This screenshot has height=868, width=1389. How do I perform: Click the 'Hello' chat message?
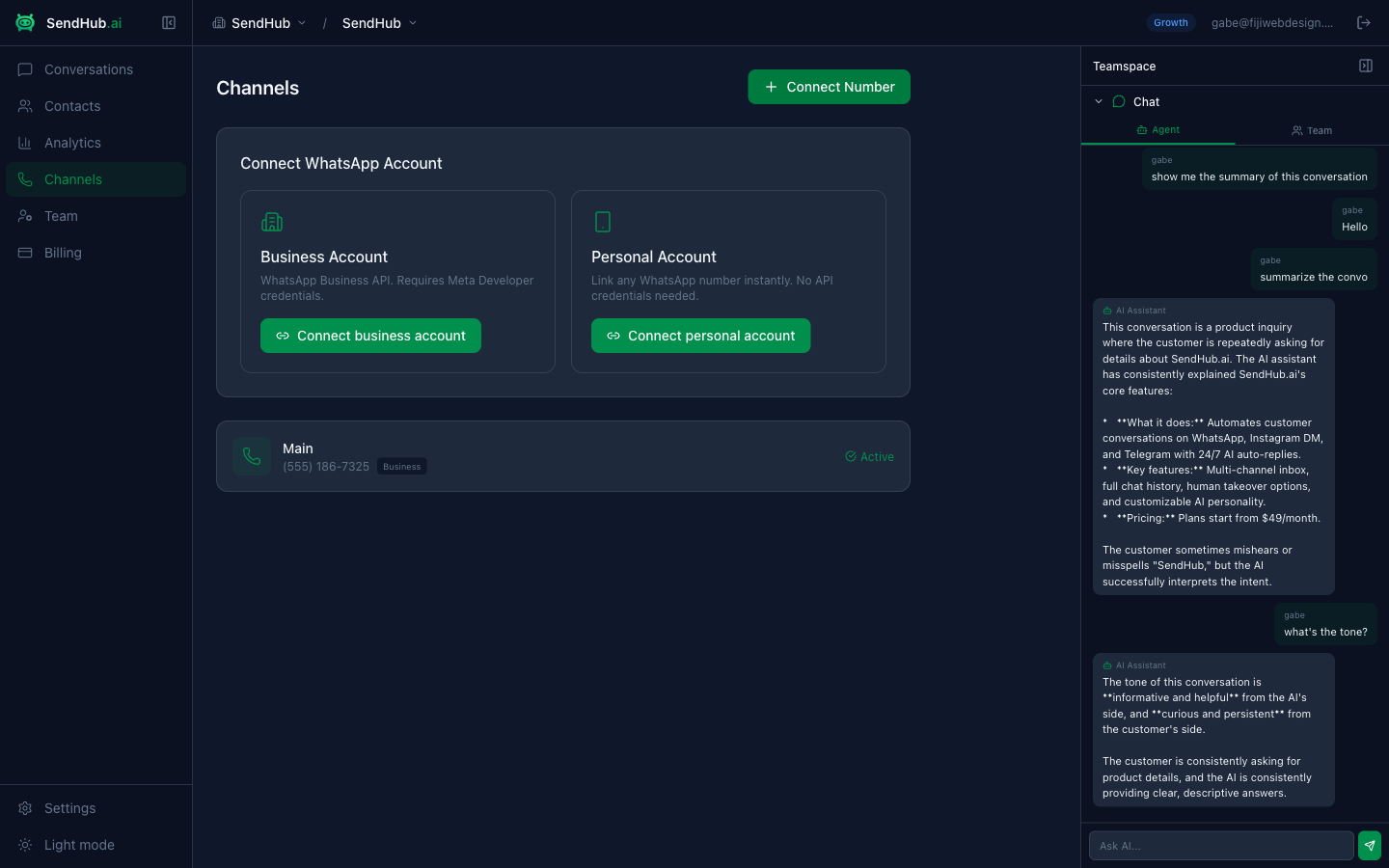coord(1354,219)
